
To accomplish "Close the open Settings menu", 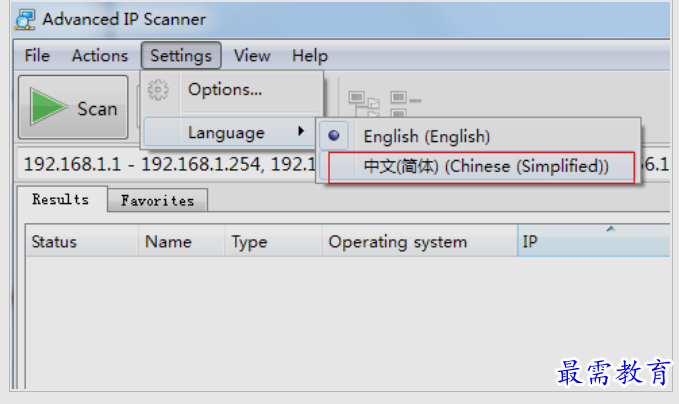I will point(181,56).
